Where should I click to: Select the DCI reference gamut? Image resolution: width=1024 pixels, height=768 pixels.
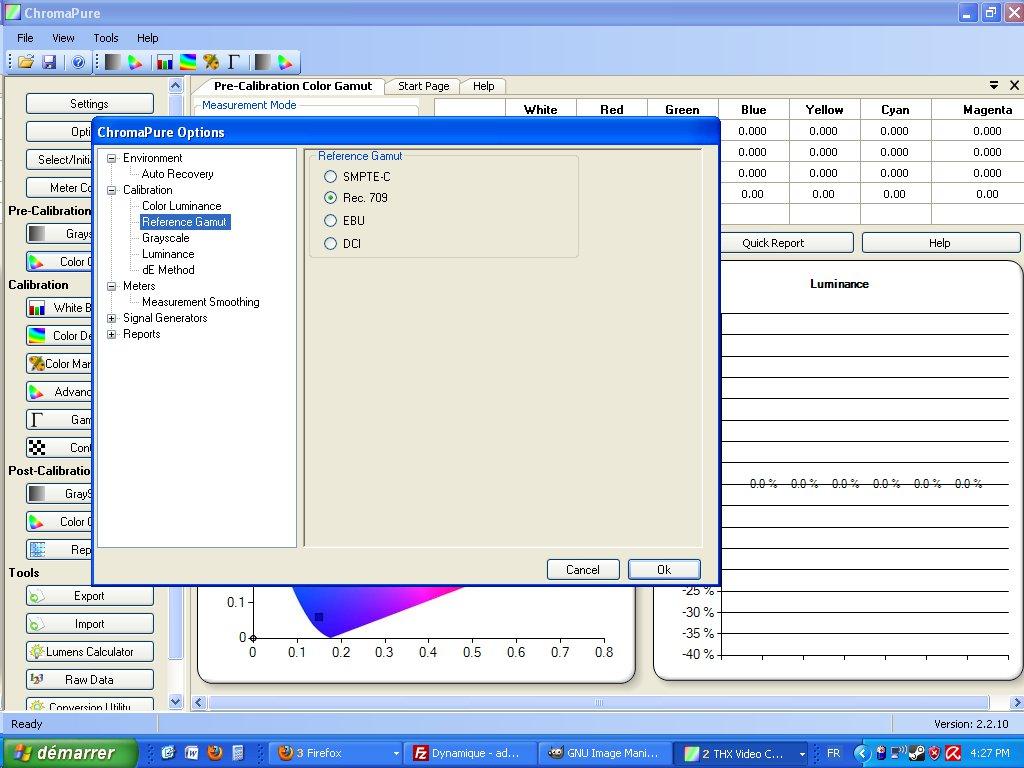[330, 244]
